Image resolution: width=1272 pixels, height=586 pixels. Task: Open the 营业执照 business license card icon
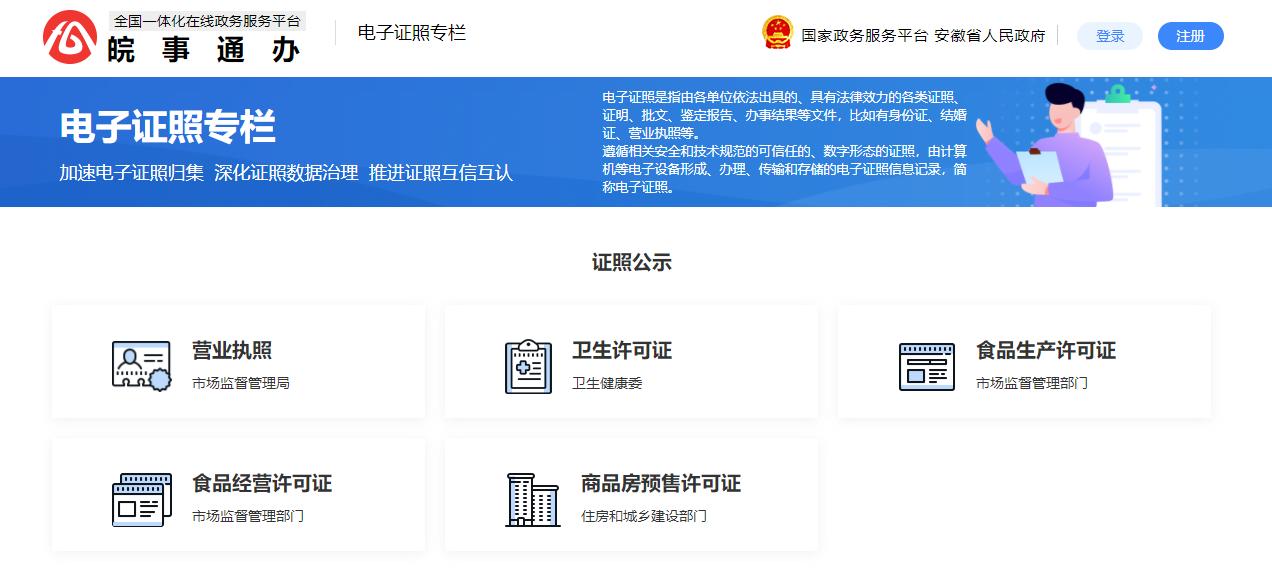point(141,365)
